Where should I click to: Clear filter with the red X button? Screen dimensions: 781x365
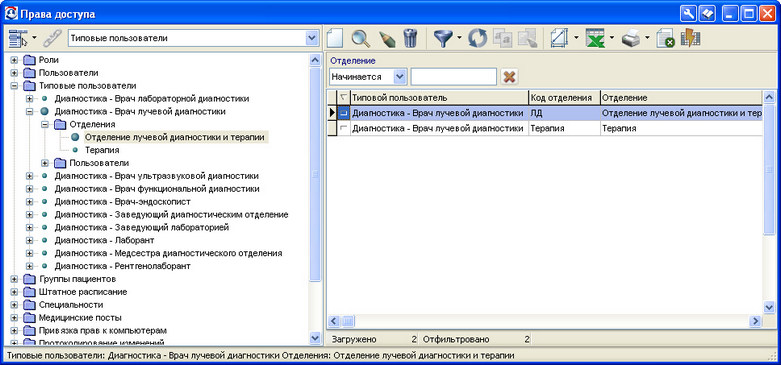point(510,77)
